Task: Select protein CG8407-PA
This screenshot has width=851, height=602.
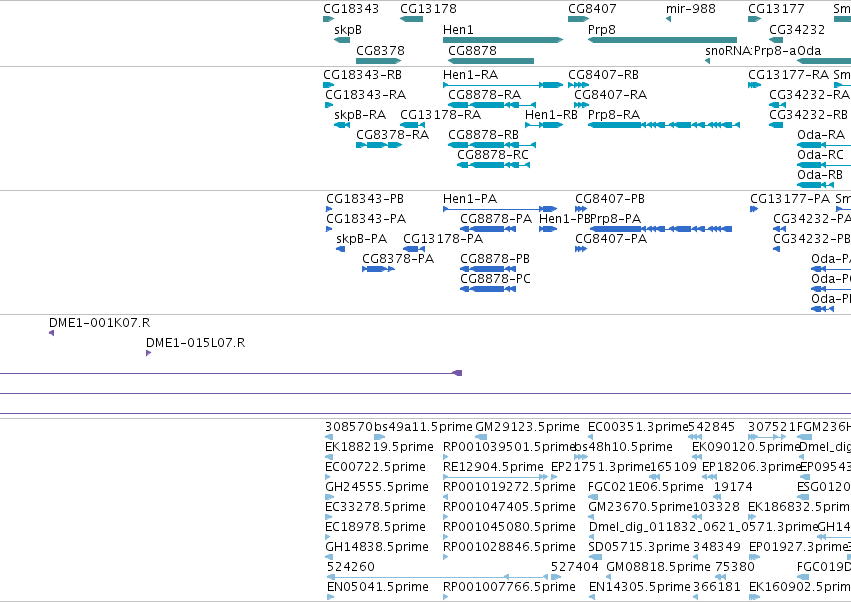Action: click(581, 249)
